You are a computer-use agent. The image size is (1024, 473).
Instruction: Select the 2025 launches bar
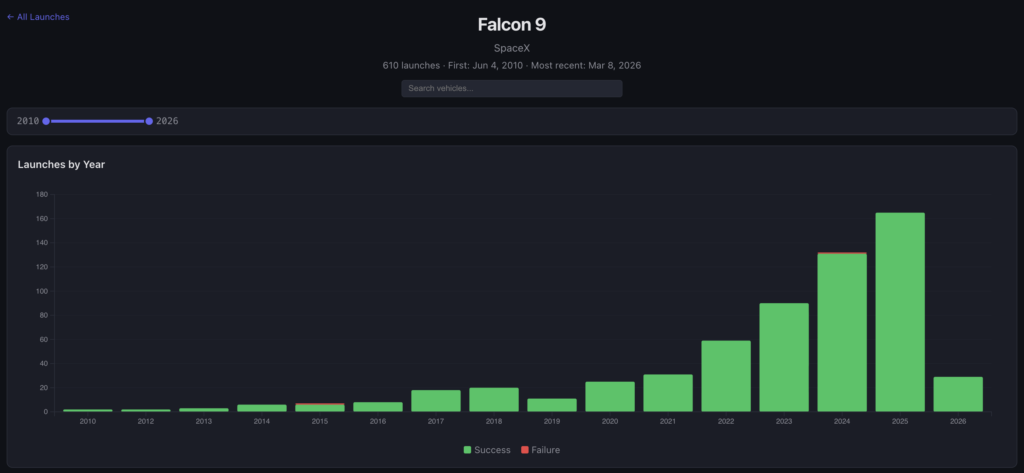pyautogui.click(x=900, y=312)
